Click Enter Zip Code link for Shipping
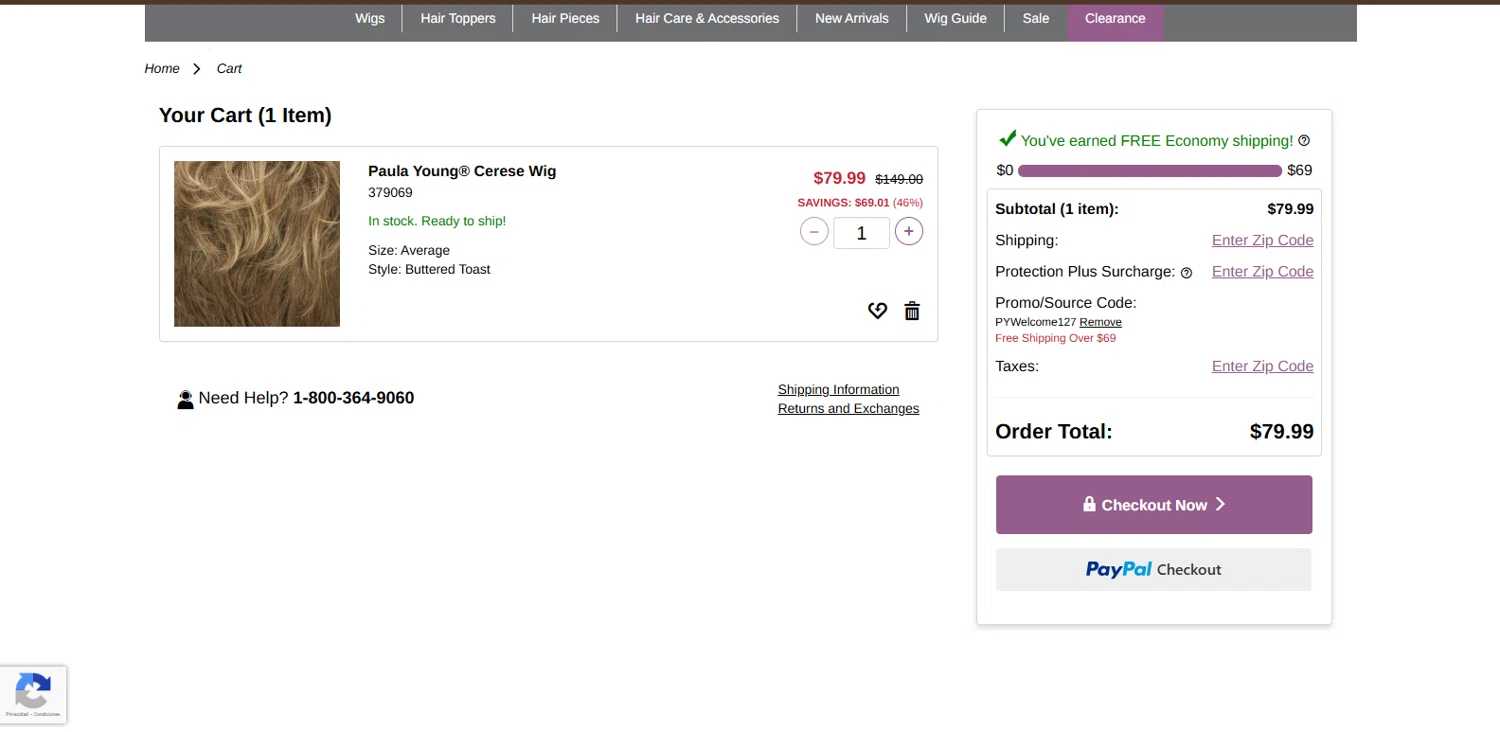This screenshot has height=732, width=1500. 1262,240
